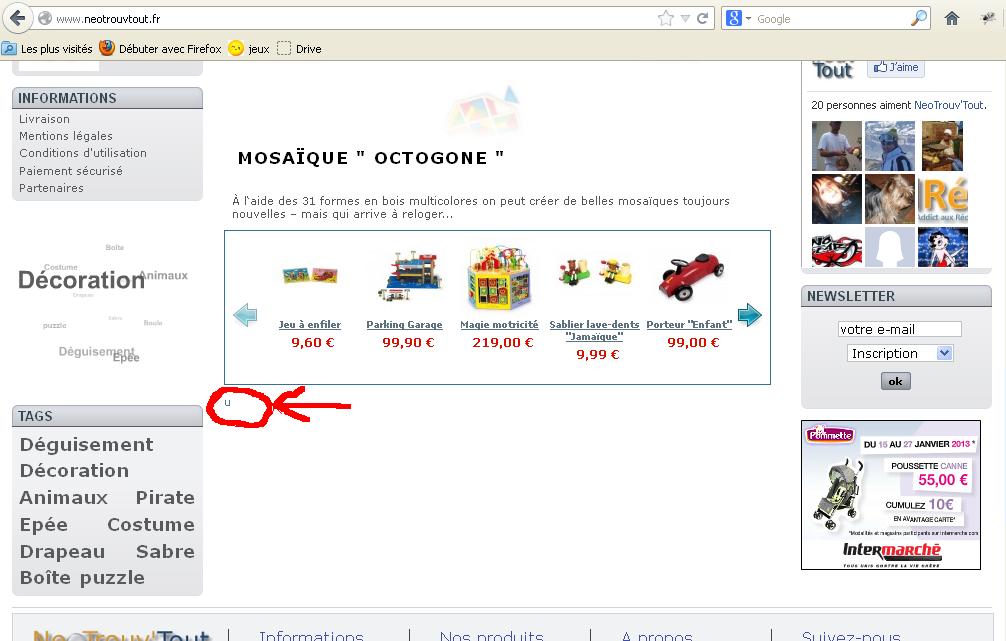Open the NeoTrouv'Tout Facebook page link
This screenshot has height=641, width=1006.
(x=949, y=105)
